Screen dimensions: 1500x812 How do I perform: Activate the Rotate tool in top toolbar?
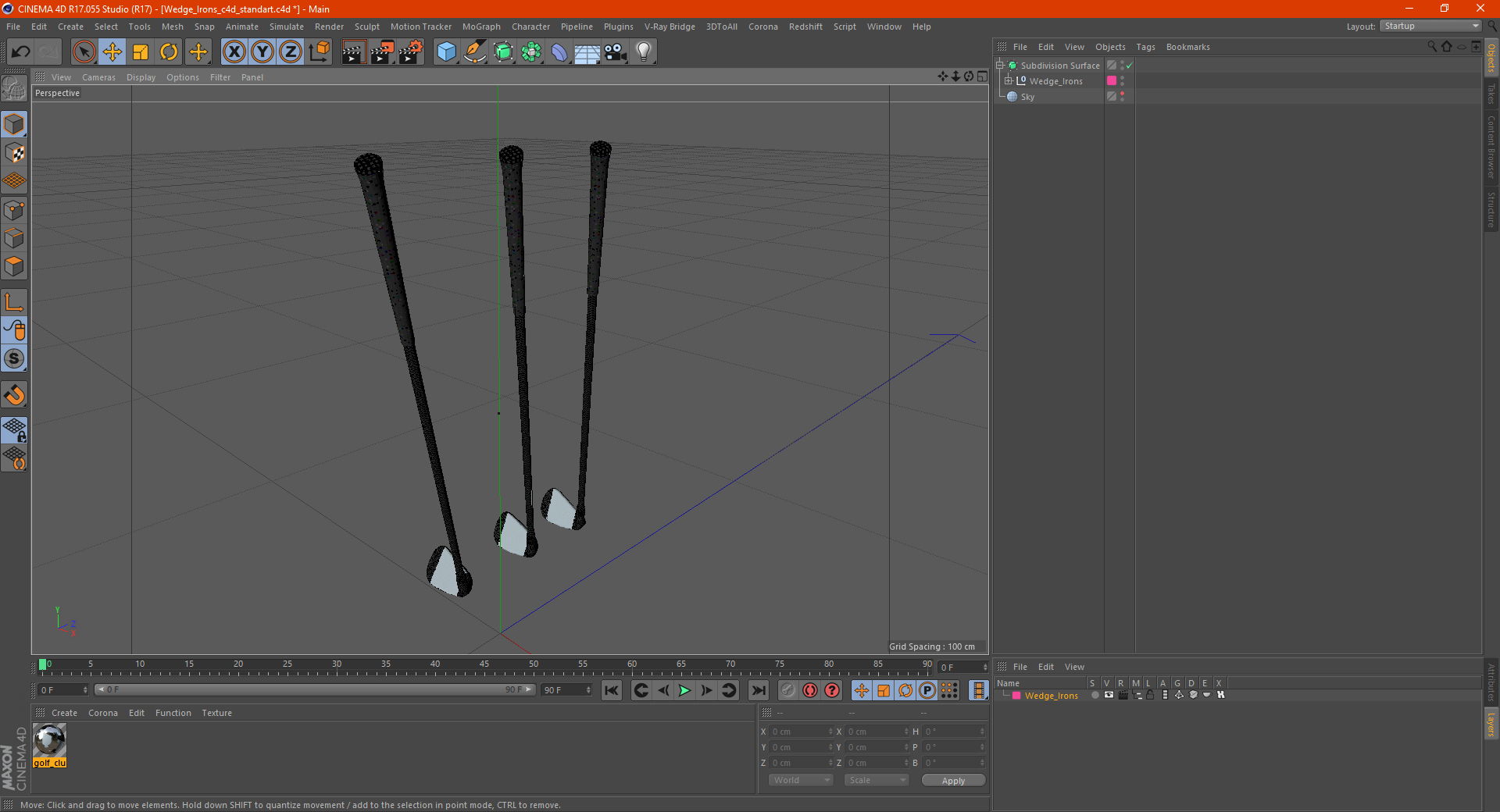click(x=169, y=52)
